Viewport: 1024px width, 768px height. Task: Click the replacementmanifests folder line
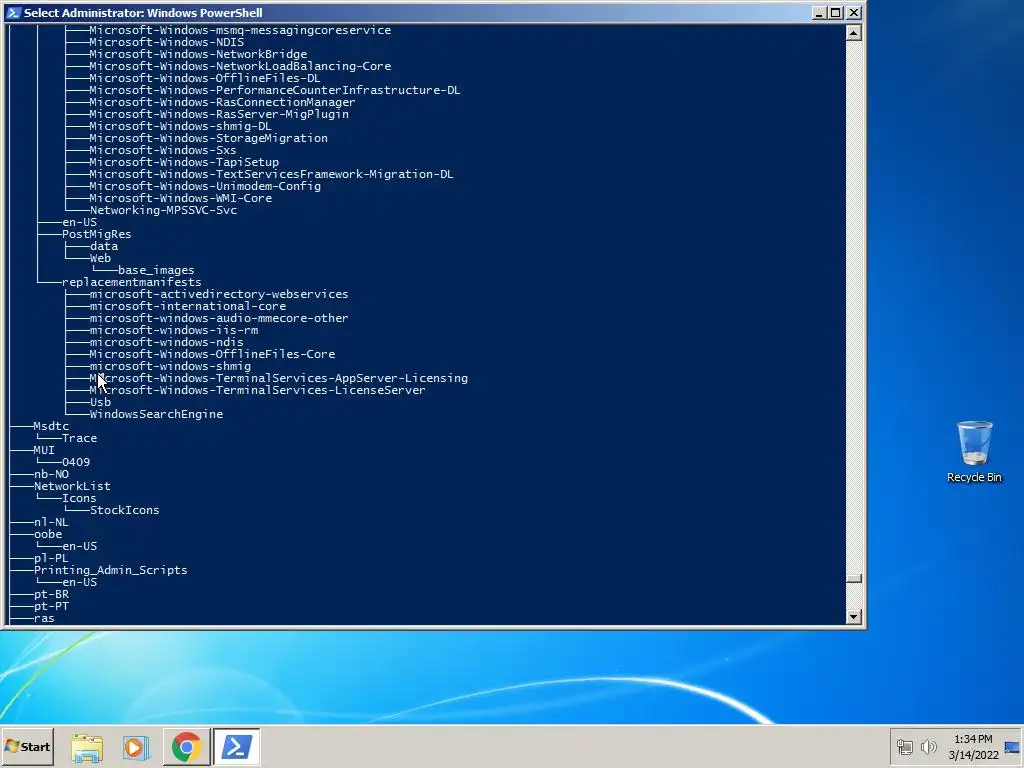[131, 282]
